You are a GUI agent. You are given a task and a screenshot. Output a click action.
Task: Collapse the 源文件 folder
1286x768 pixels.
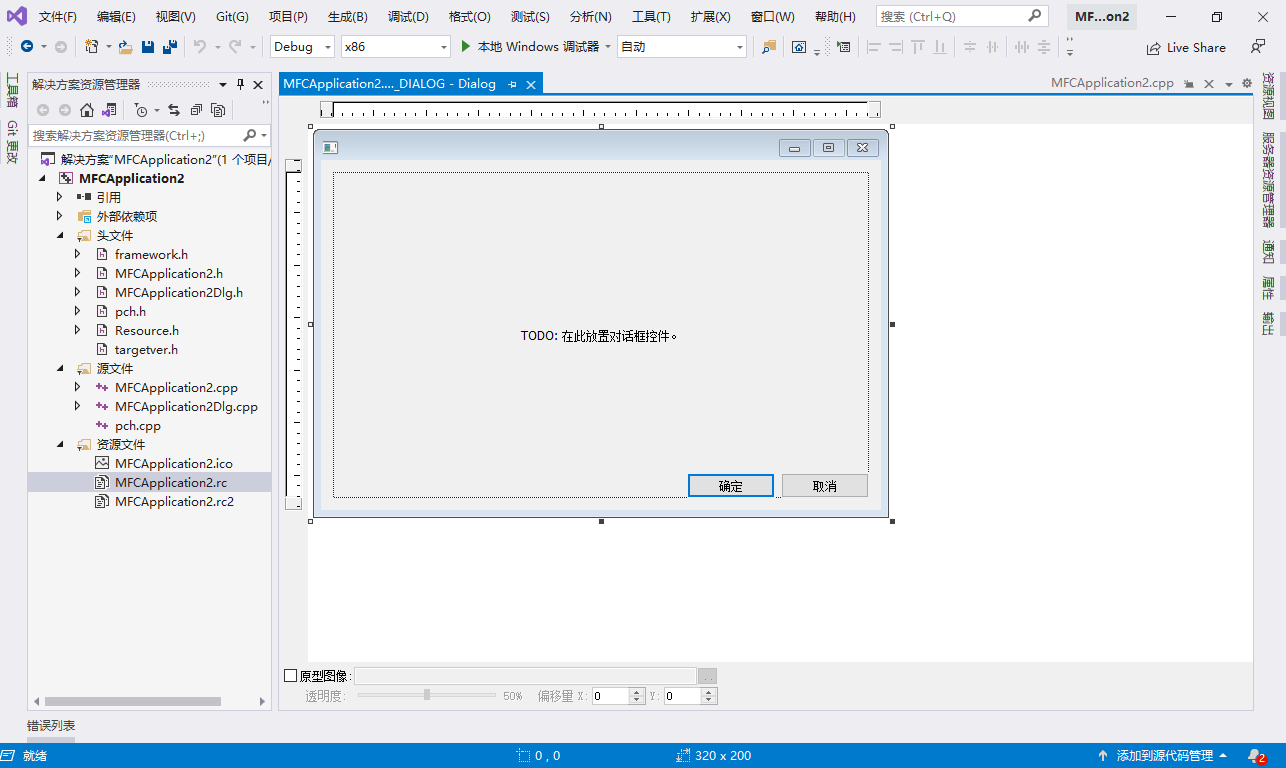(60, 368)
